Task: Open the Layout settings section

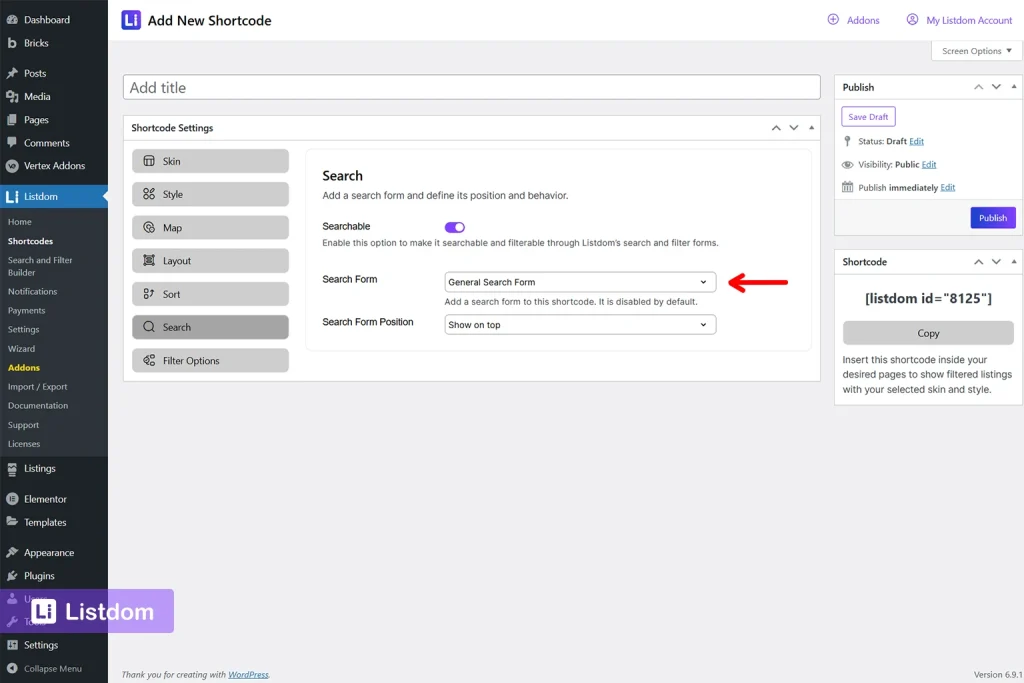Action: (x=210, y=260)
